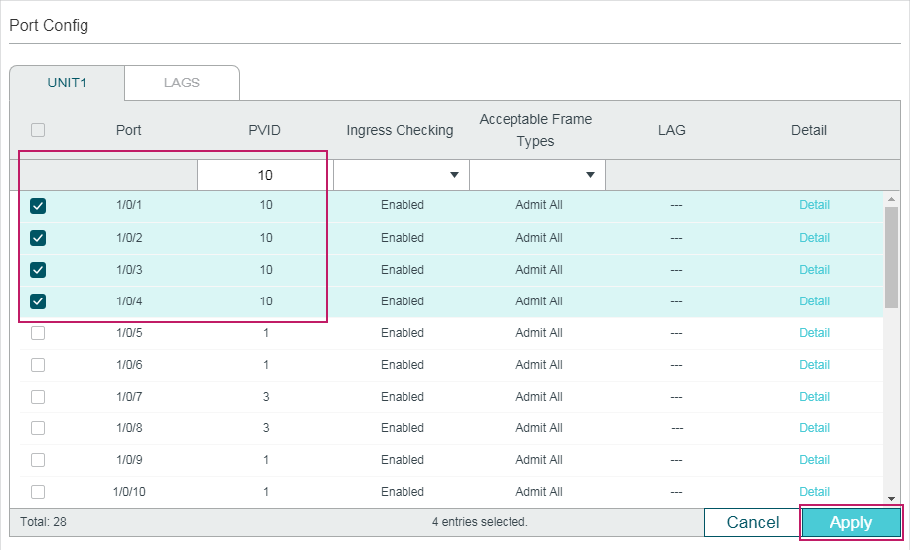Viewport: 910px width, 550px height.
Task: Open Detail link for port 1/0/9
Action: tap(814, 459)
